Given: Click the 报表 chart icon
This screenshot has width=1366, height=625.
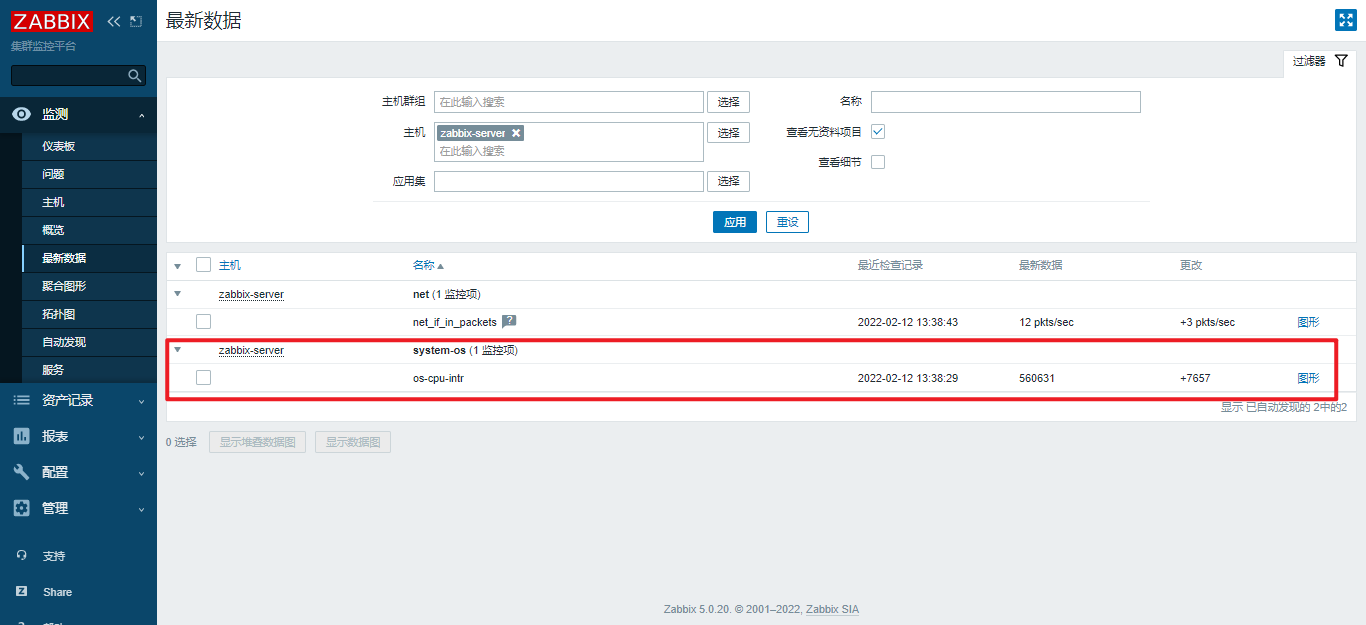Looking at the screenshot, I should 21,436.
